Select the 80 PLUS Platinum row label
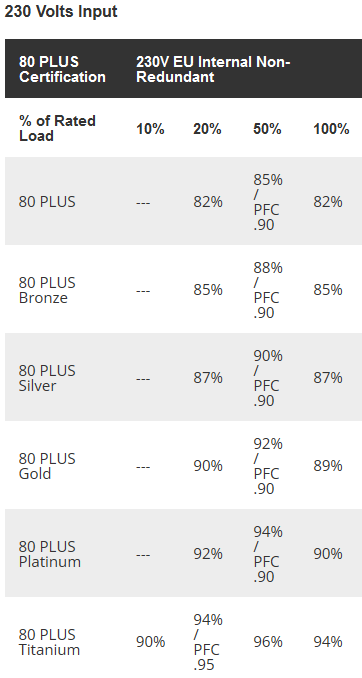 50,554
